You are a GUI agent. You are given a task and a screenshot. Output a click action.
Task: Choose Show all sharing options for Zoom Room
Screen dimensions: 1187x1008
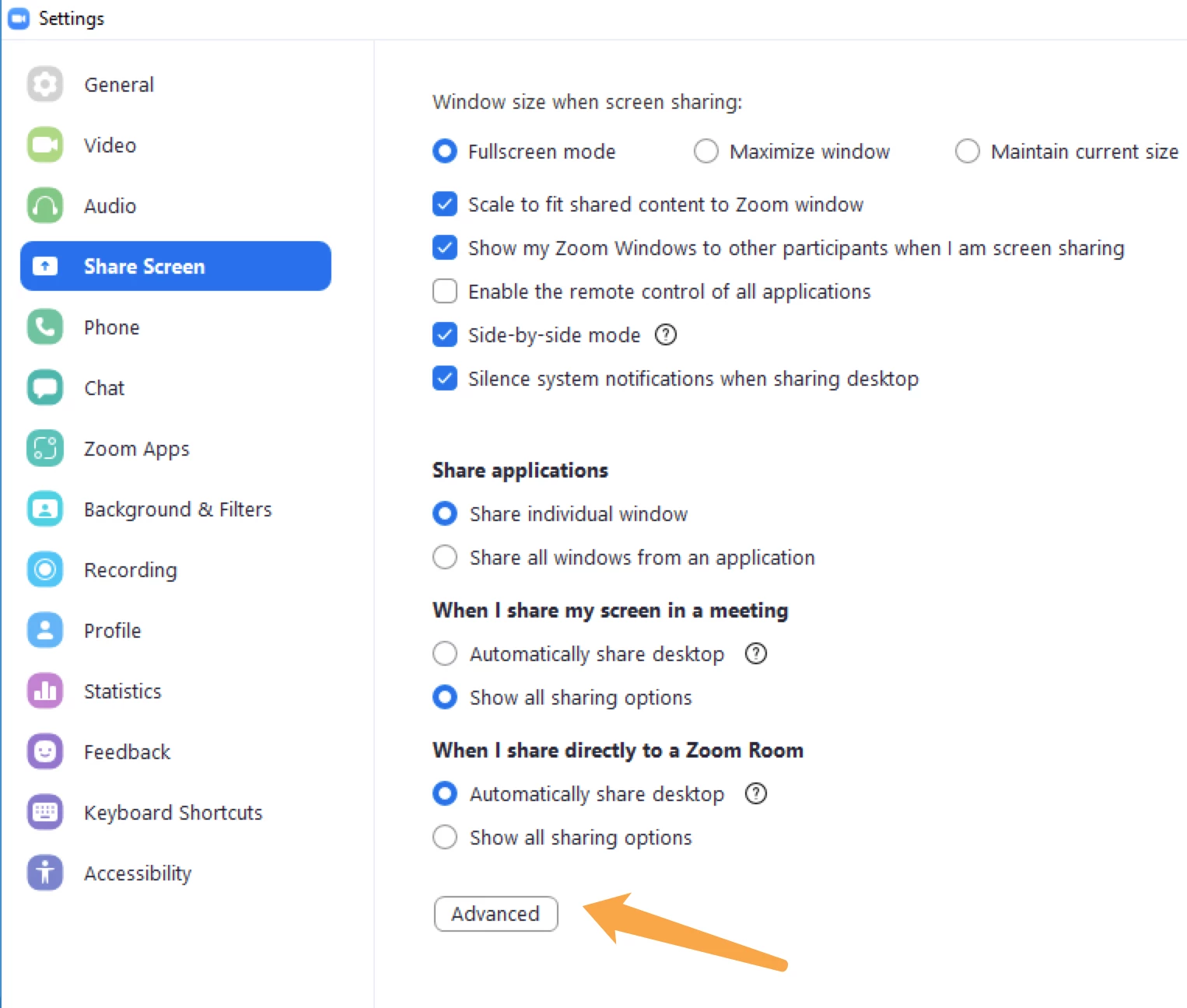445,837
